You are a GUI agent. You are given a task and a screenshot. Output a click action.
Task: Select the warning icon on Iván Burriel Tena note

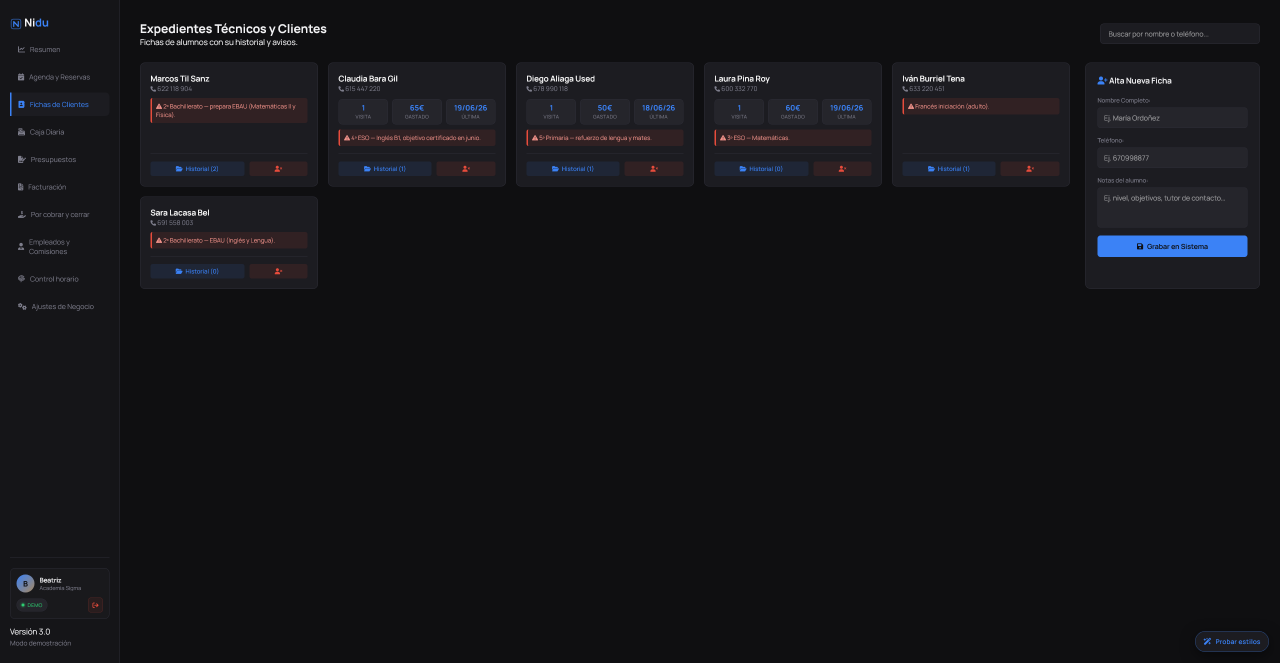[x=911, y=106]
